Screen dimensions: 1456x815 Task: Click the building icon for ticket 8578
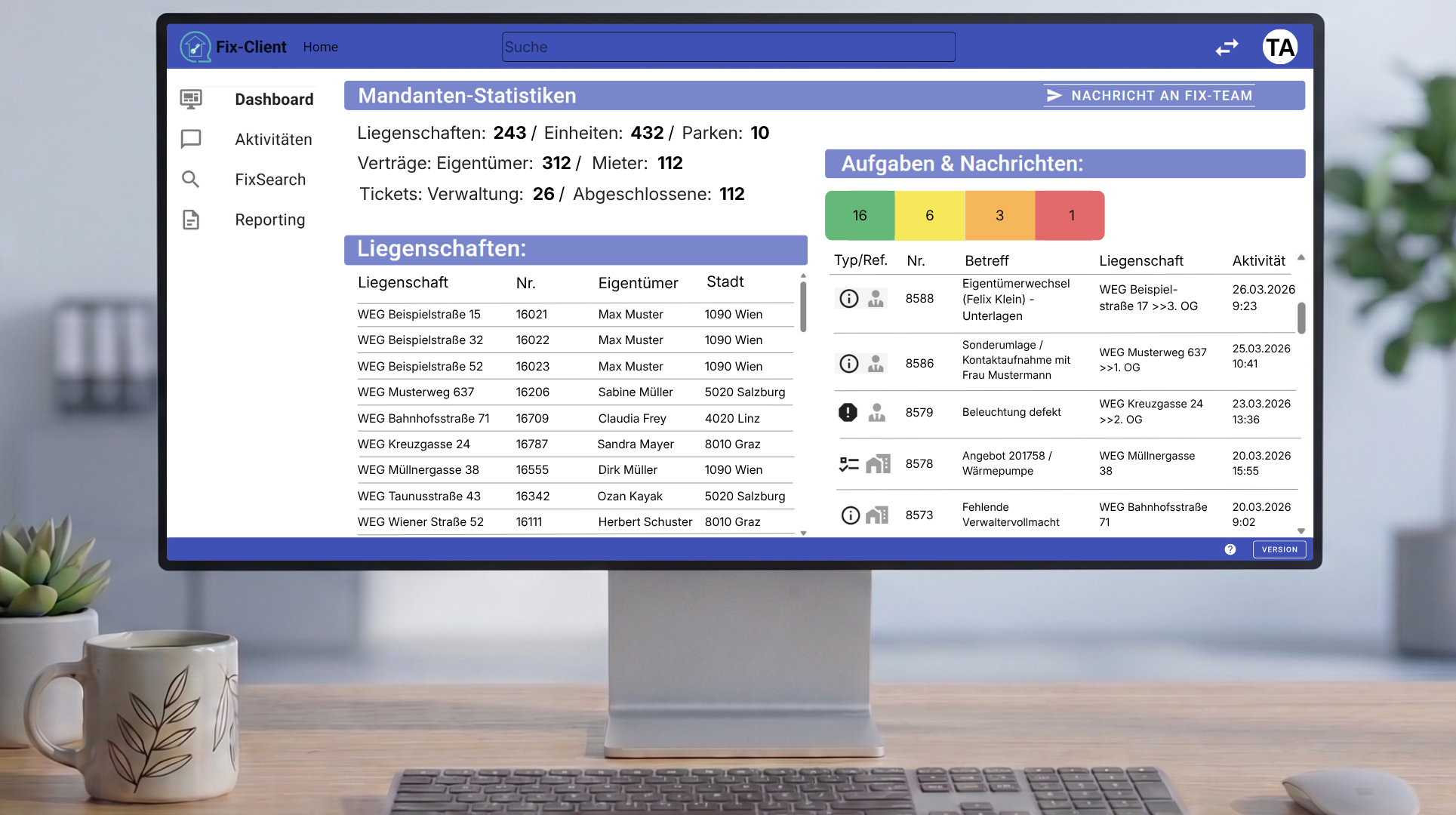tap(878, 463)
